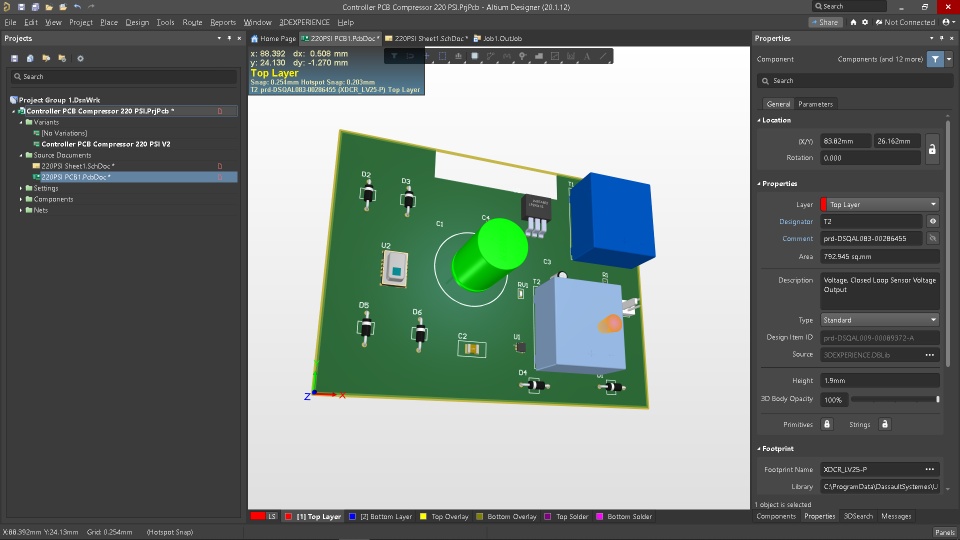Viewport: 960px width, 540px height.
Task: Click the Redo arrow icon
Action: click(91, 7)
